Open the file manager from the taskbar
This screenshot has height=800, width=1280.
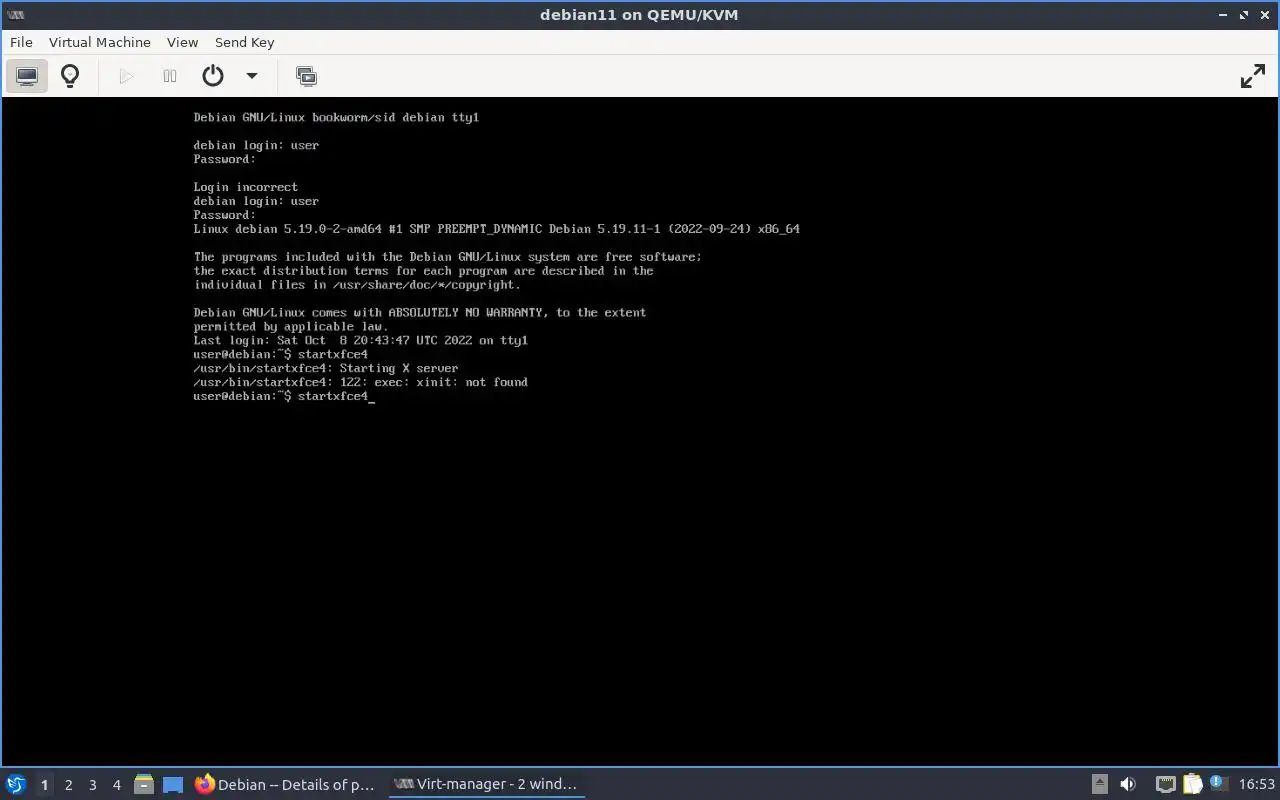point(144,785)
